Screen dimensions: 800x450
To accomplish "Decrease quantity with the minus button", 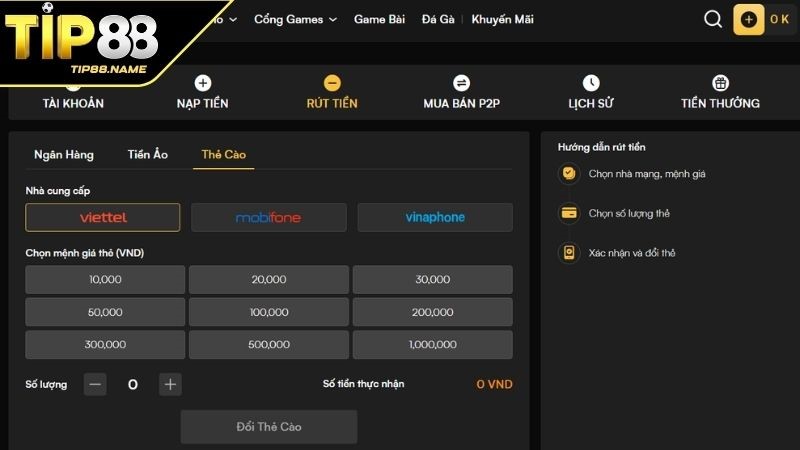I will coord(95,384).
